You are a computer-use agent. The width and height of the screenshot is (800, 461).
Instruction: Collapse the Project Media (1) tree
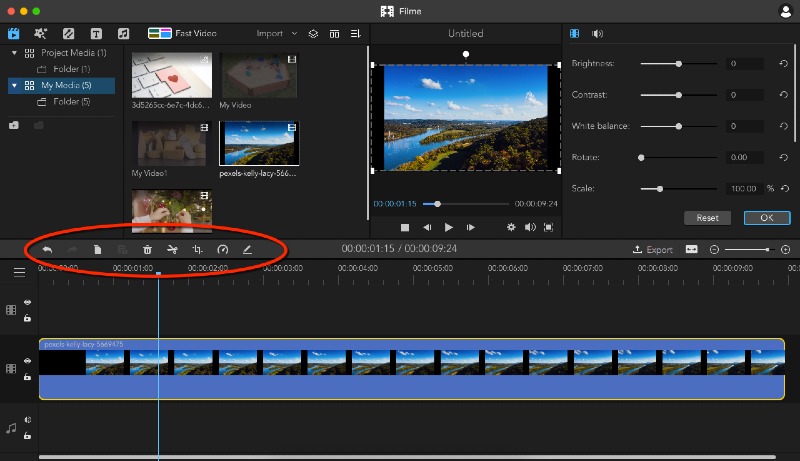pos(14,53)
